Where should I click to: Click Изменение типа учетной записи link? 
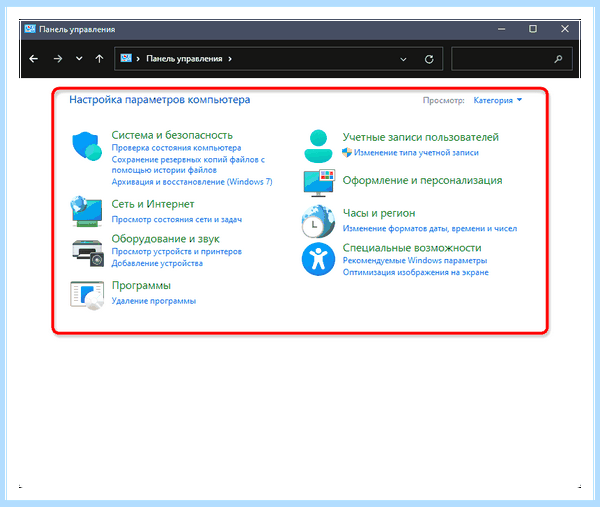(x=416, y=153)
